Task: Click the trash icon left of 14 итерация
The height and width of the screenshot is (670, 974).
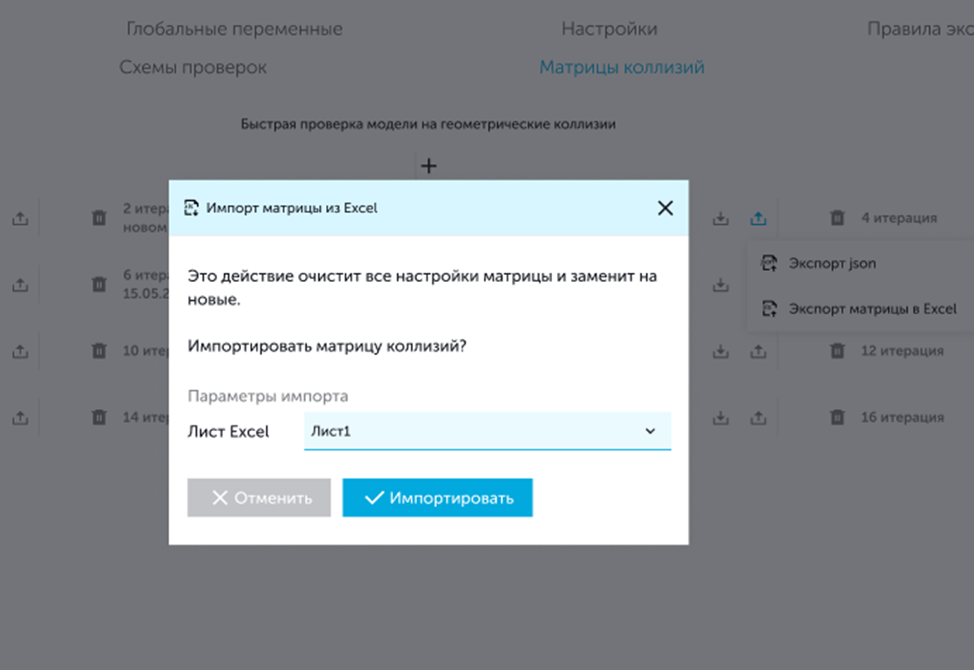Action: point(99,417)
